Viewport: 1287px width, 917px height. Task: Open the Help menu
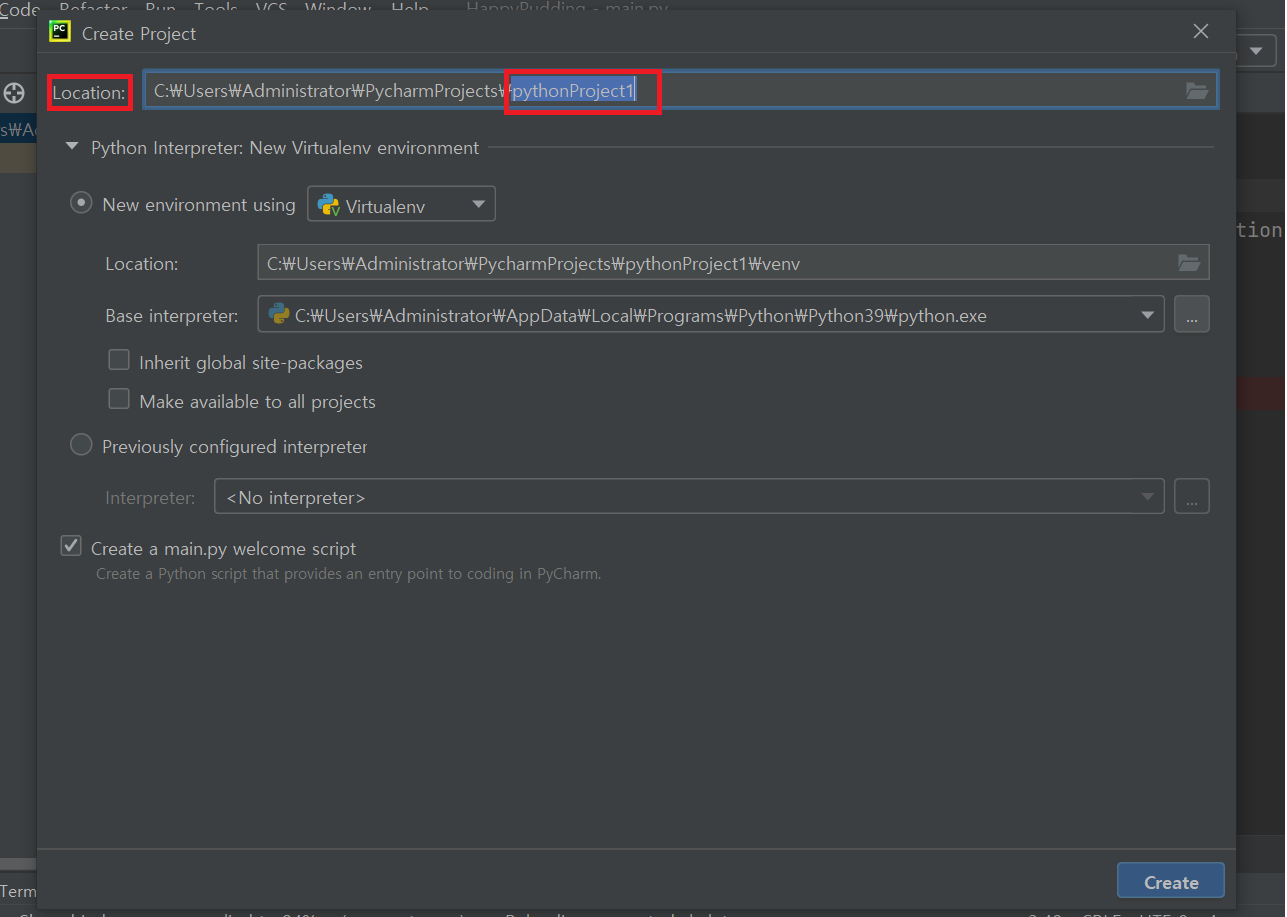coord(410,8)
